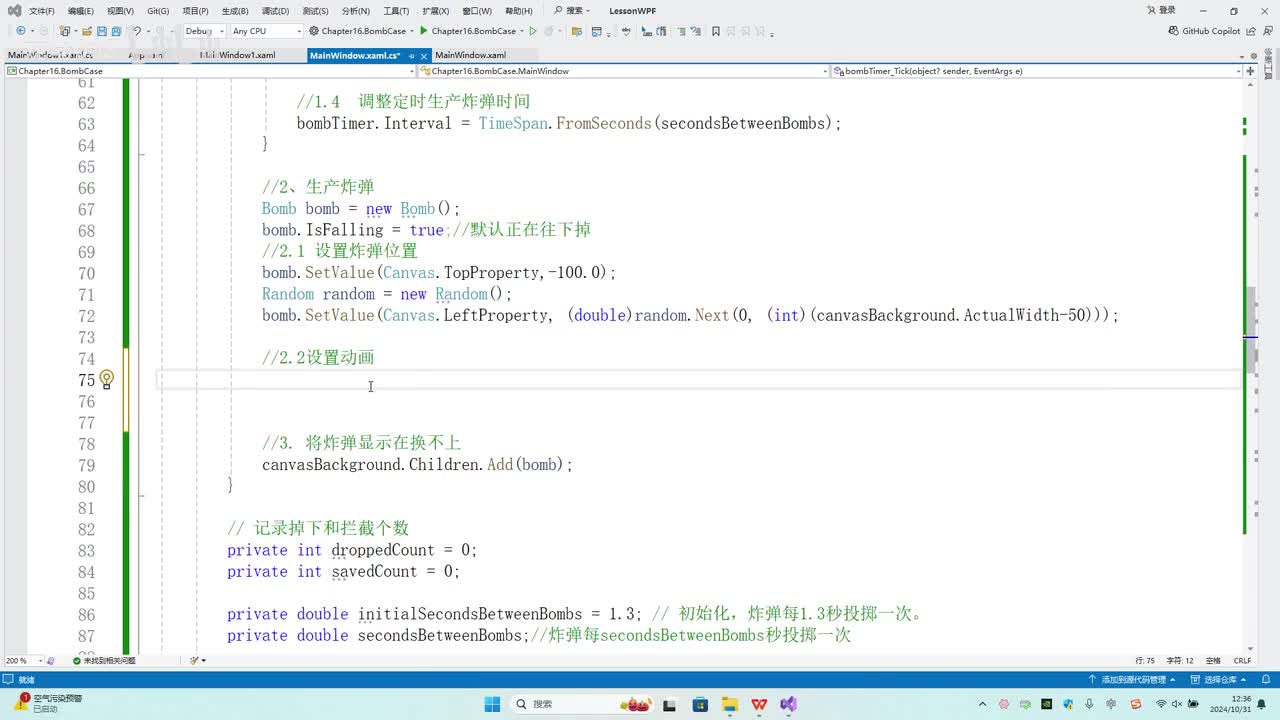The height and width of the screenshot is (720, 1280).
Task: Show hidden system tray icons
Action: 983,704
